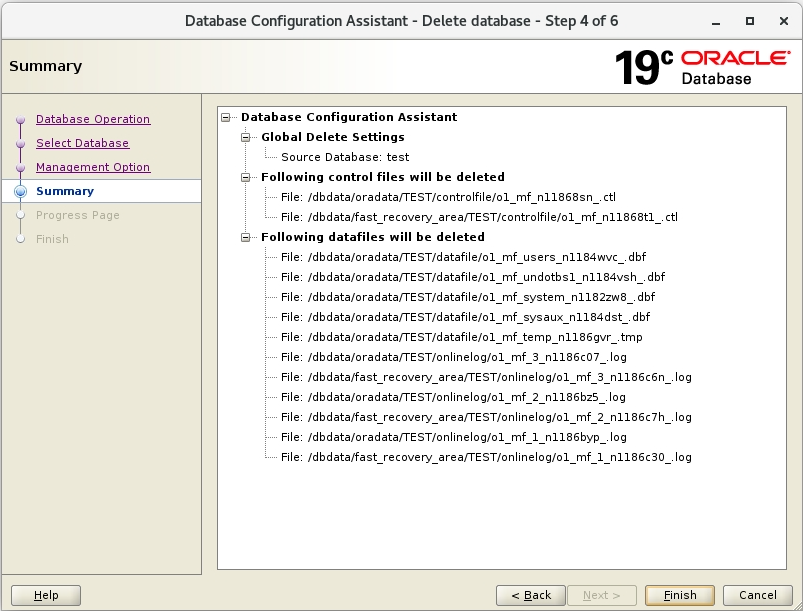Click the Database Operation step bullet
Viewport: 803px width, 611px height.
point(20,119)
